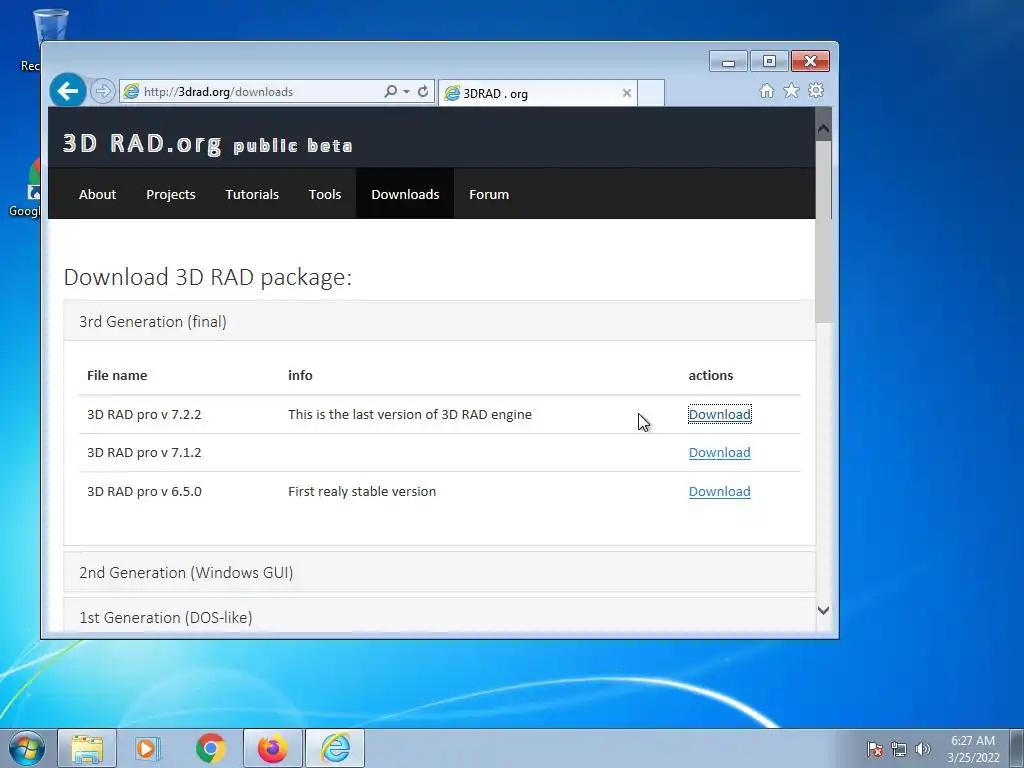Click the vertical scrollbar thumb

coord(824,231)
